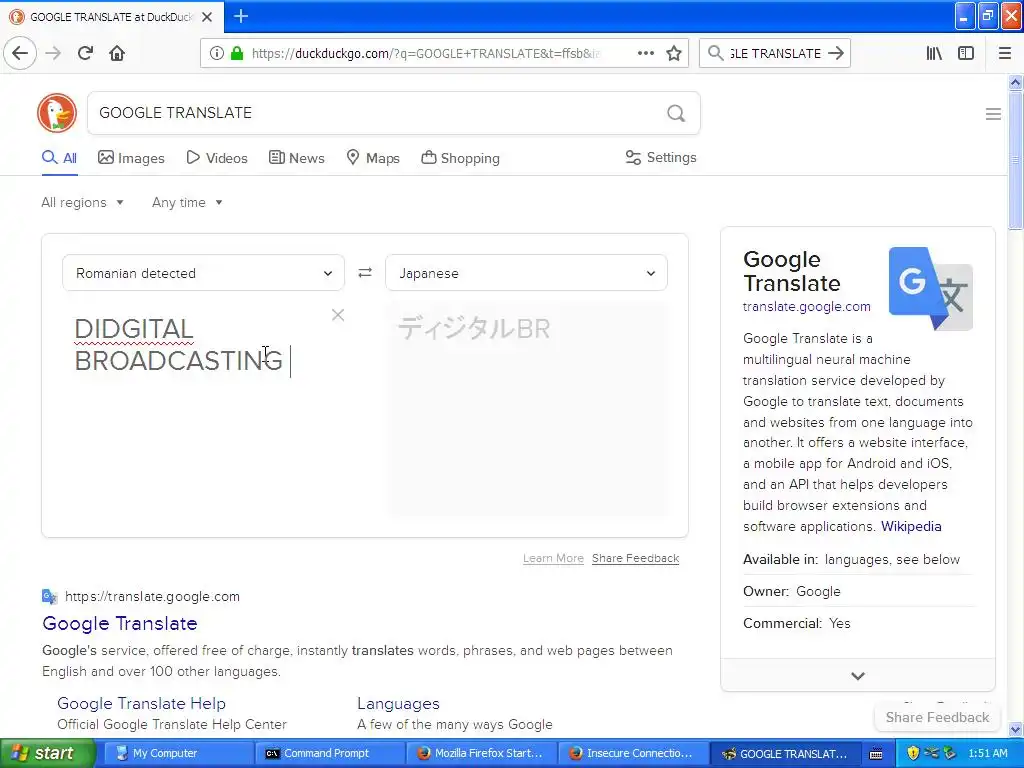The height and width of the screenshot is (768, 1024).
Task: Open the Firefox home page icon
Action: pos(117,53)
